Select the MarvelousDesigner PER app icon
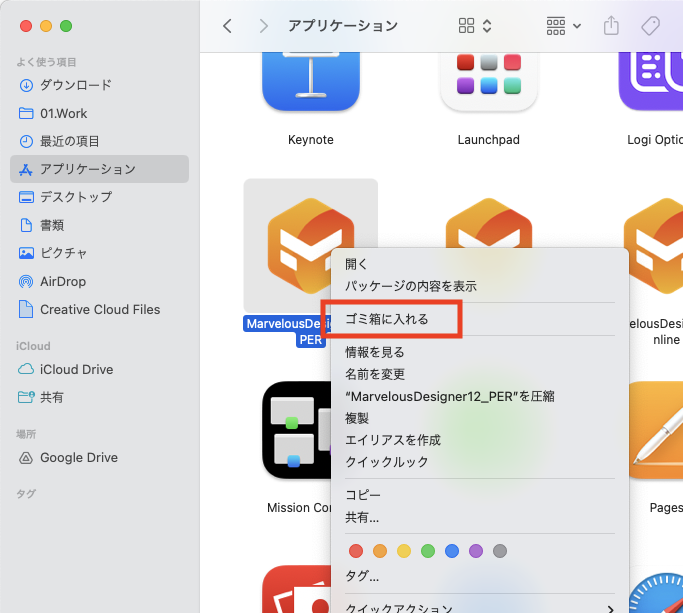This screenshot has height=613, width=683. pyautogui.click(x=301, y=246)
